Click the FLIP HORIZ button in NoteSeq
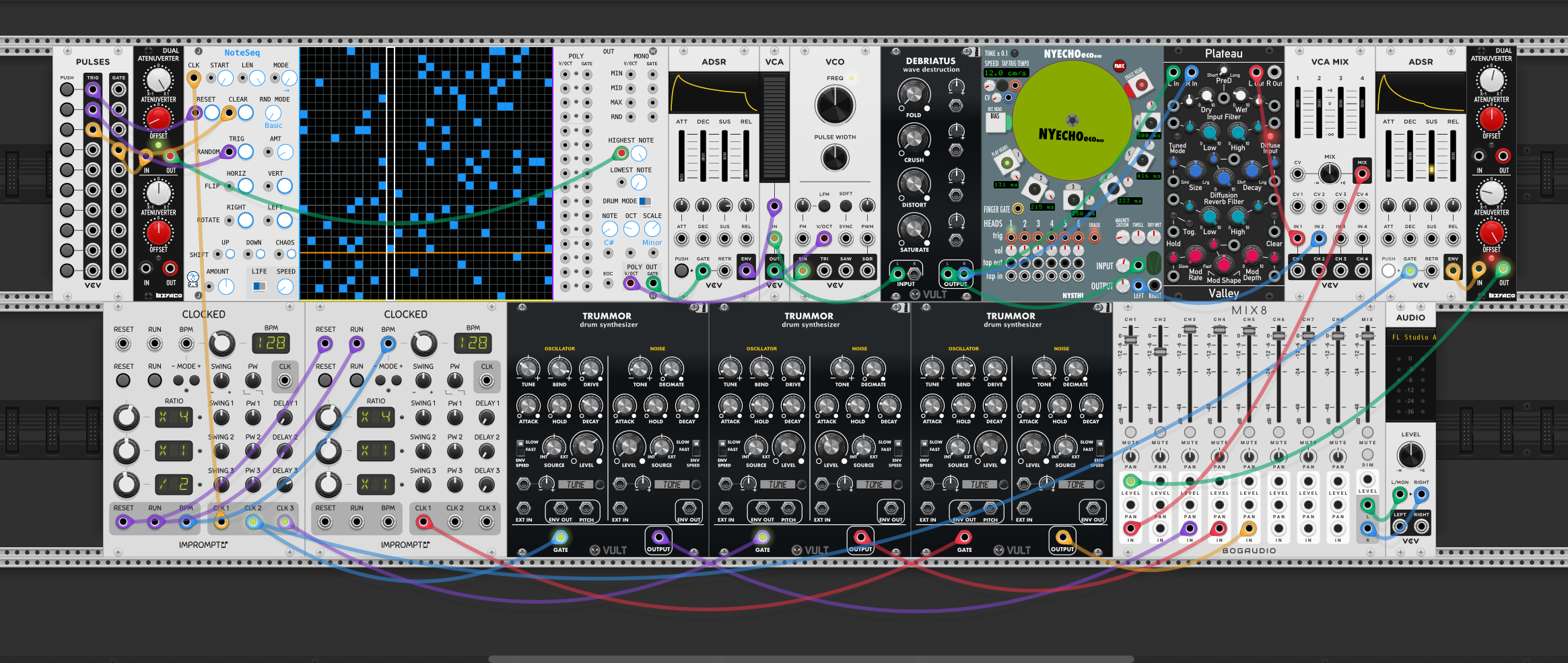 246,186
